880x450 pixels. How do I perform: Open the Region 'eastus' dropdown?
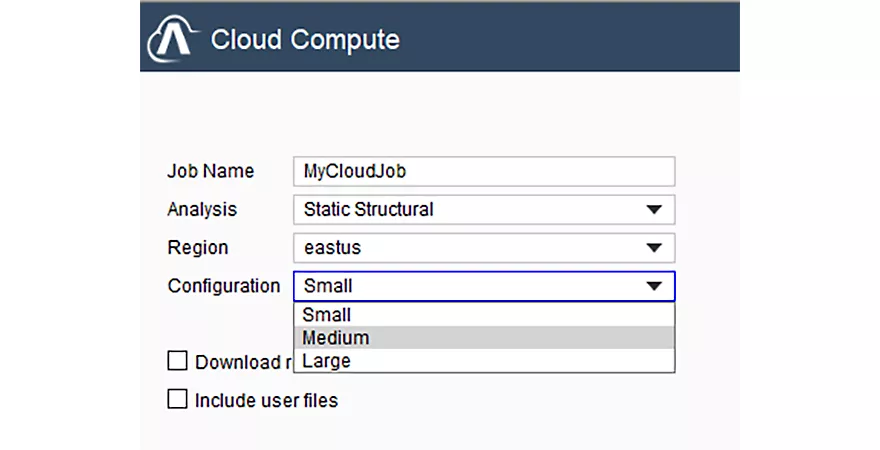click(x=484, y=247)
